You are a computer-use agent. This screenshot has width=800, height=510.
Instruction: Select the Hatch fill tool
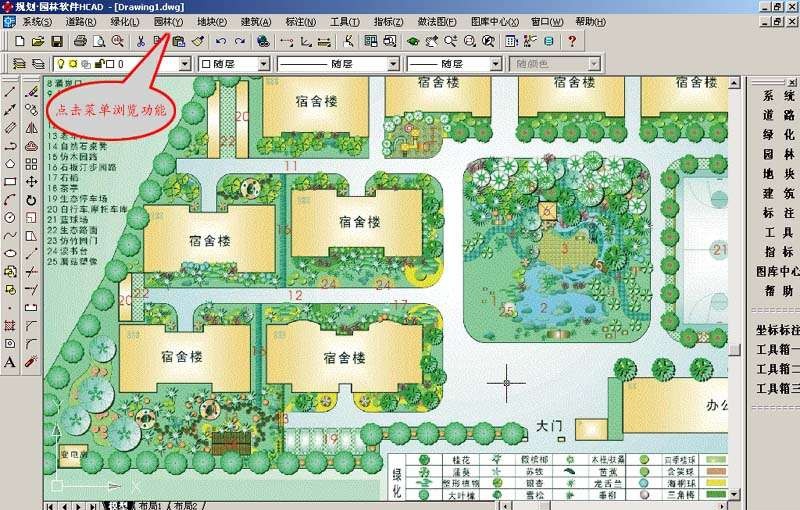click(10, 325)
